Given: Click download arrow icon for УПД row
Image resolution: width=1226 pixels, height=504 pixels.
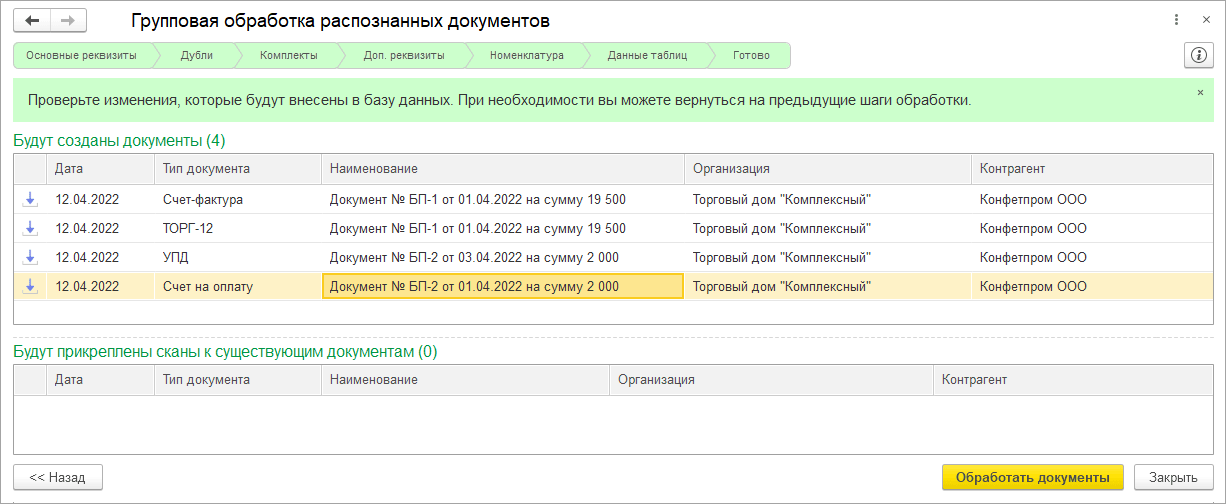Looking at the screenshot, I should [x=30, y=258].
